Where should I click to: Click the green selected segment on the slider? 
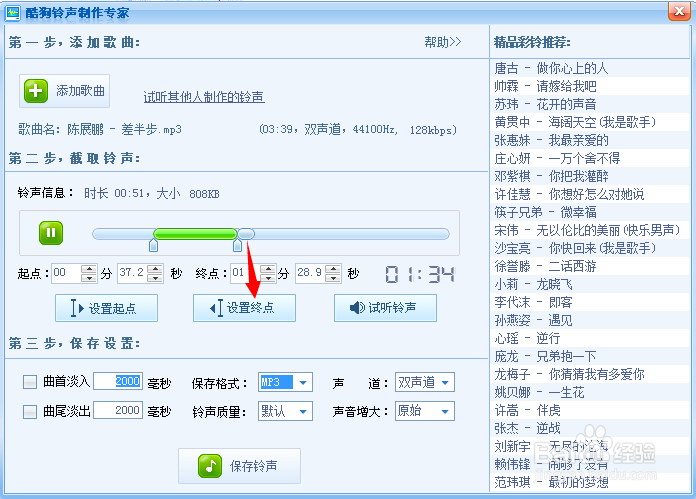coord(195,234)
